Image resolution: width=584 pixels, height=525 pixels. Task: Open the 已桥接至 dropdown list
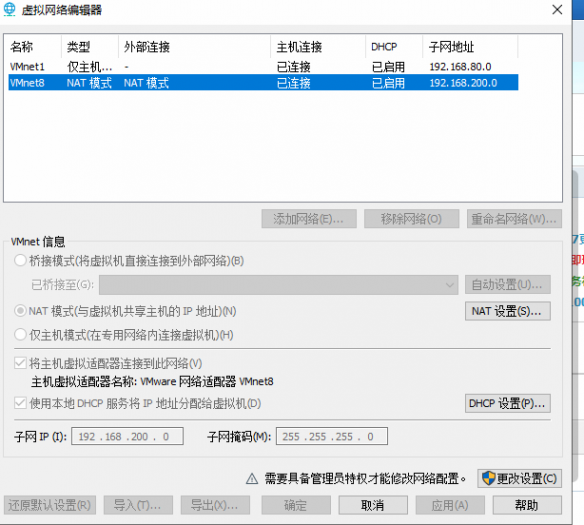click(279, 285)
